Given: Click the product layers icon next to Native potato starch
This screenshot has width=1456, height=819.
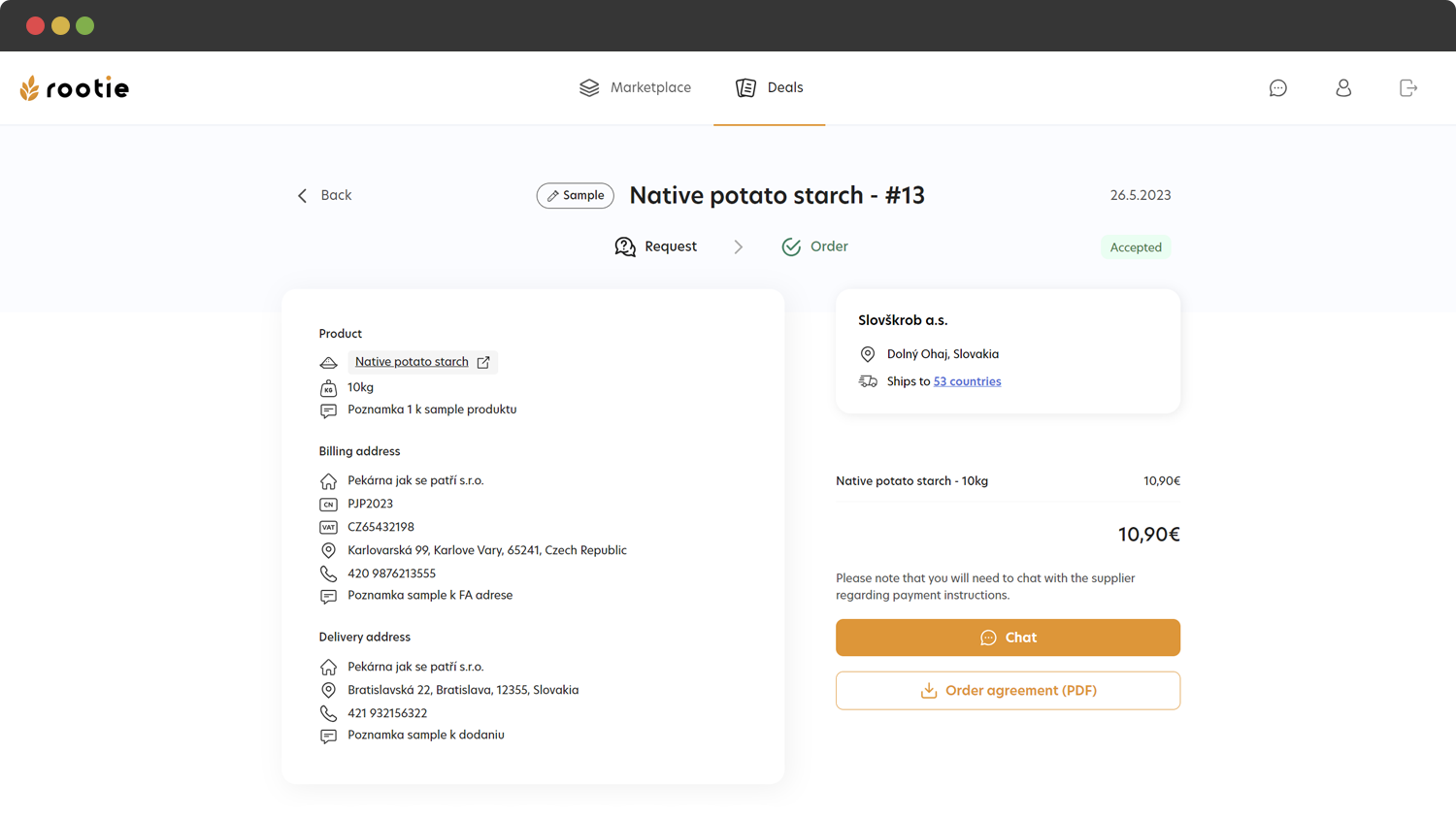Looking at the screenshot, I should 328,363.
